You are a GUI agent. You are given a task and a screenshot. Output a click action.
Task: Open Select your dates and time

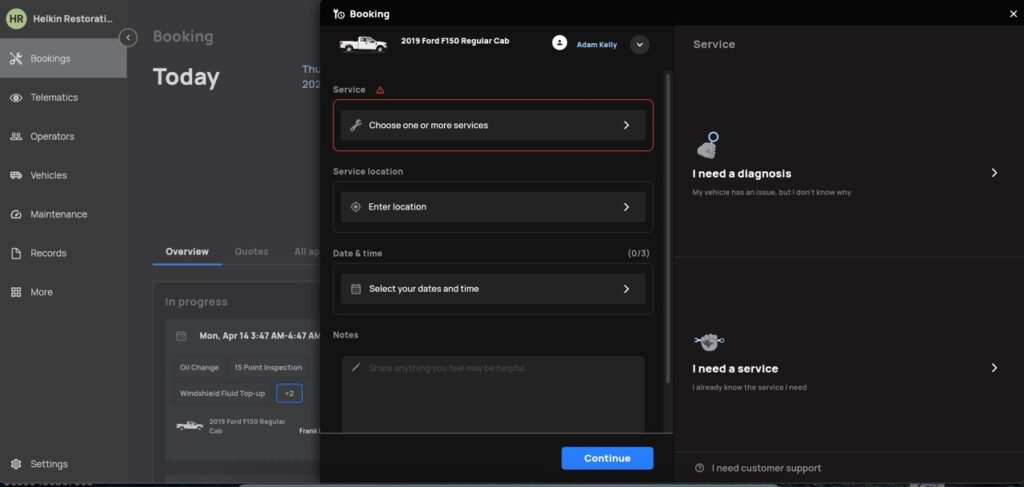(x=492, y=289)
